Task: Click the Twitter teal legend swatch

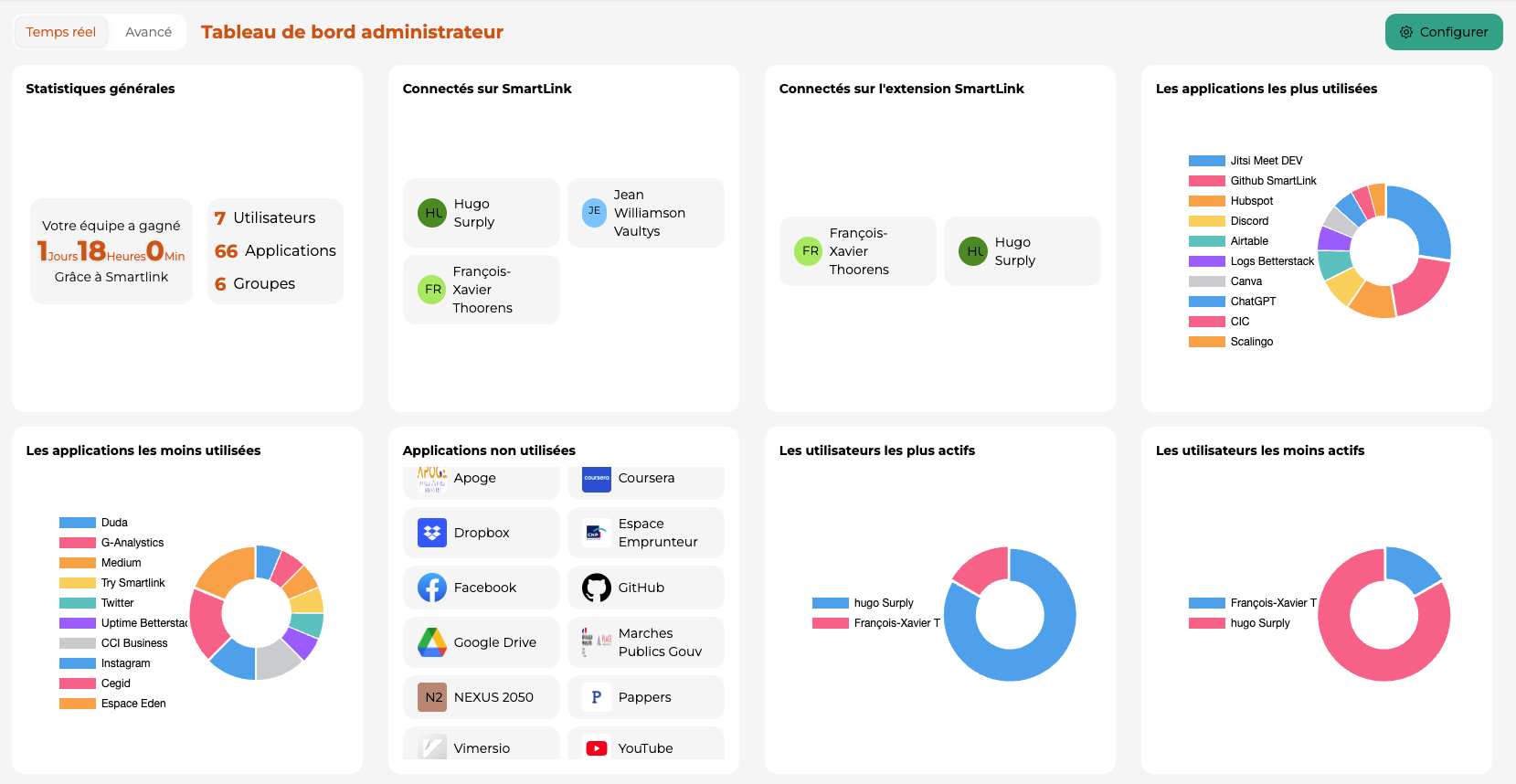Action: point(78,603)
